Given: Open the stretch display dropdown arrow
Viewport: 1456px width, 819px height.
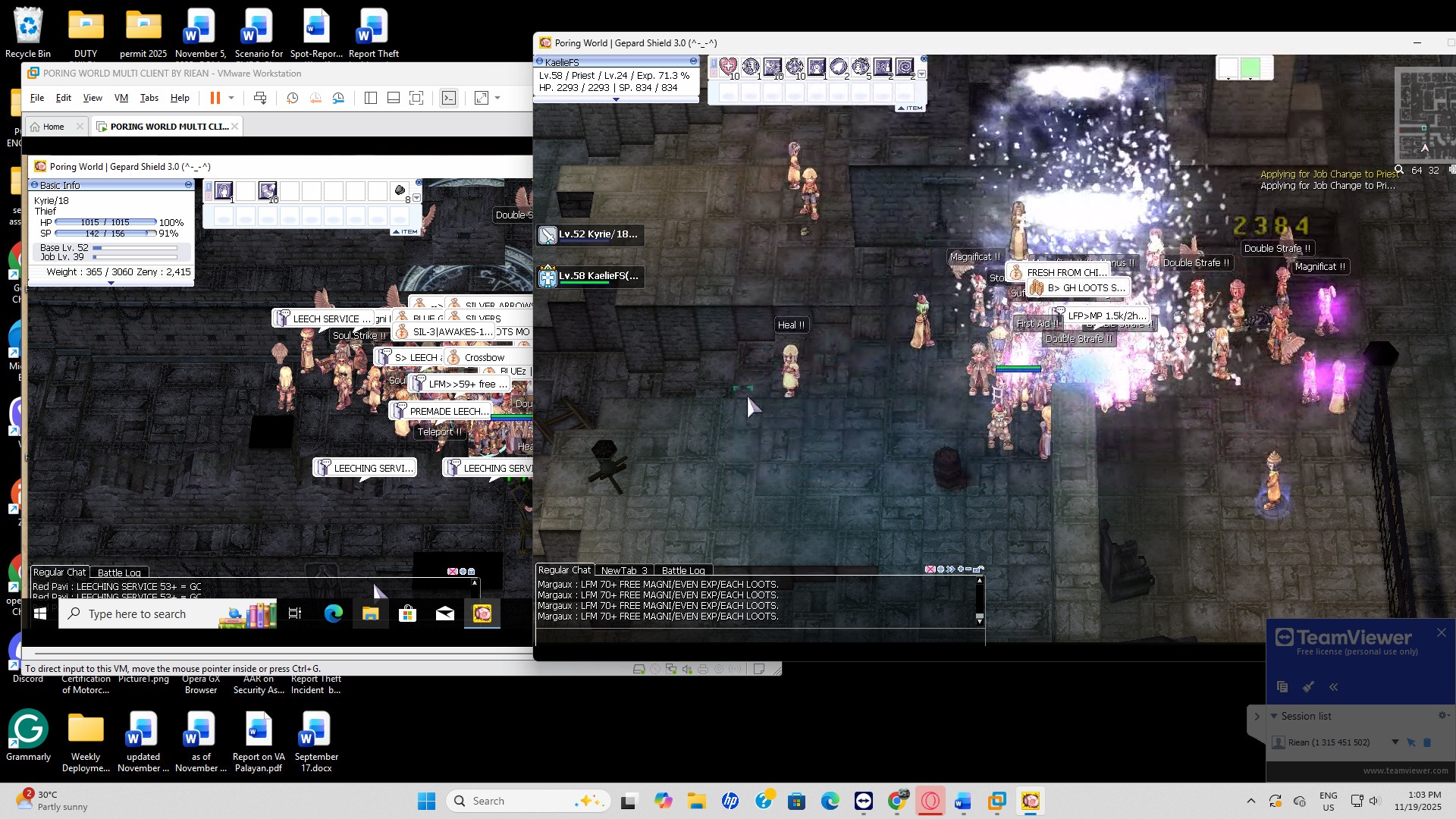Looking at the screenshot, I should [497, 98].
